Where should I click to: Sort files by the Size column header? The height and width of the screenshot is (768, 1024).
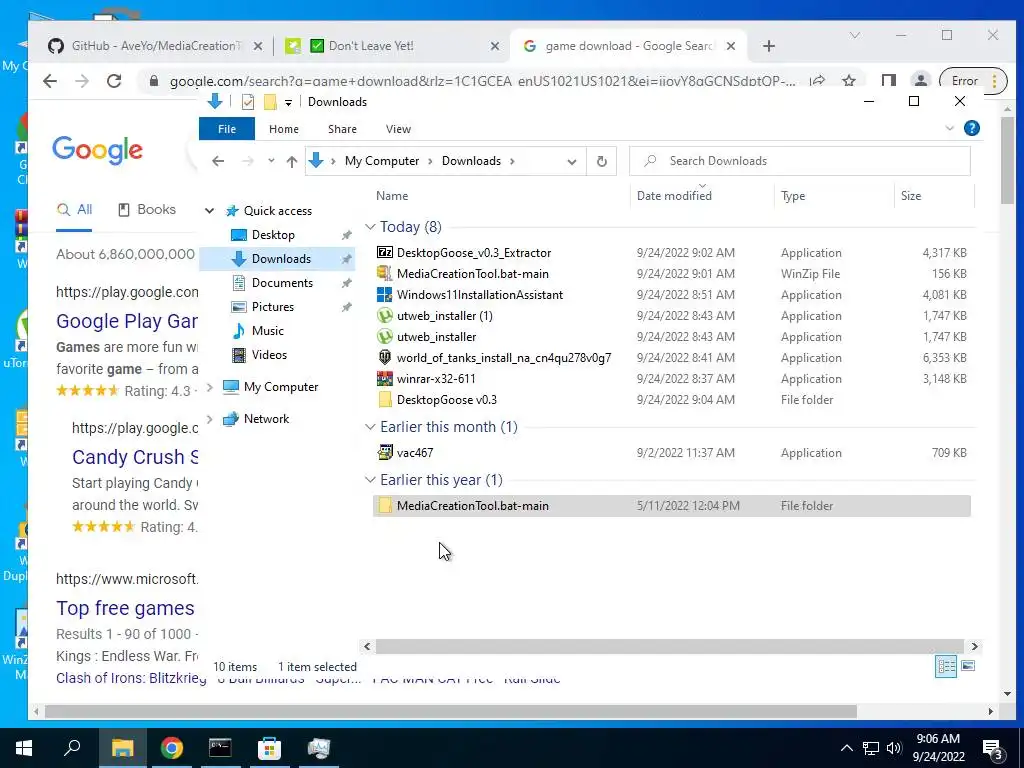pos(911,196)
